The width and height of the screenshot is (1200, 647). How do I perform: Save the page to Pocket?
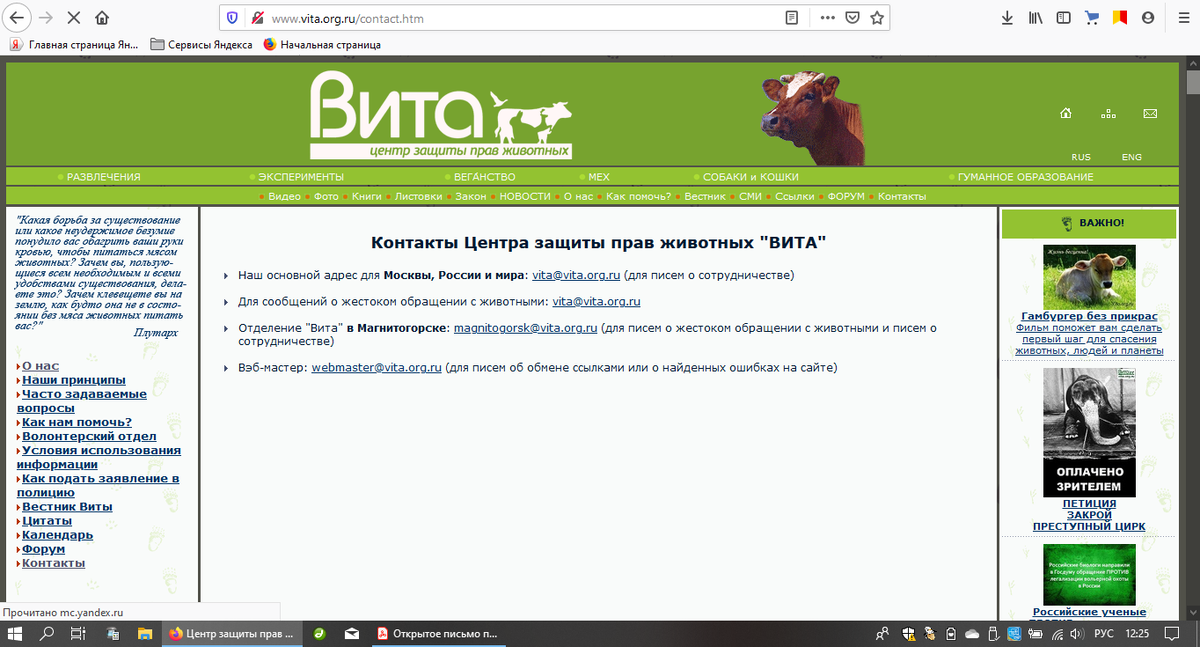point(852,17)
